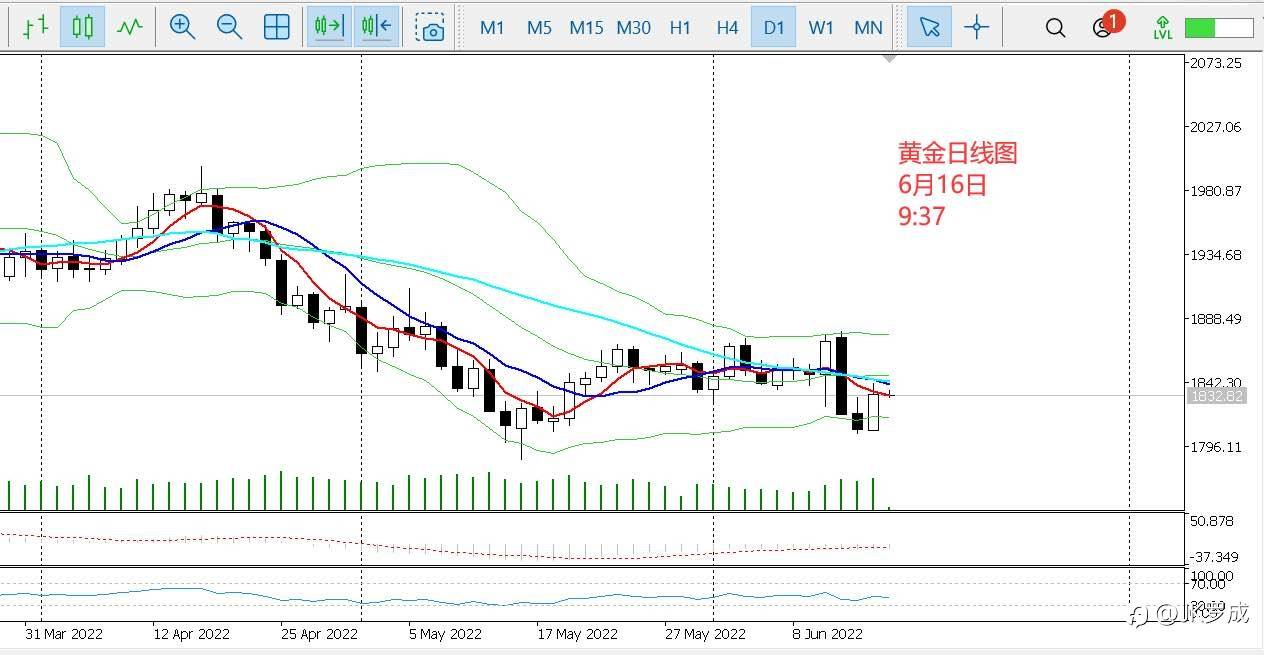Click price scale value 1796.11
The image size is (1264, 655).
coord(1215,447)
